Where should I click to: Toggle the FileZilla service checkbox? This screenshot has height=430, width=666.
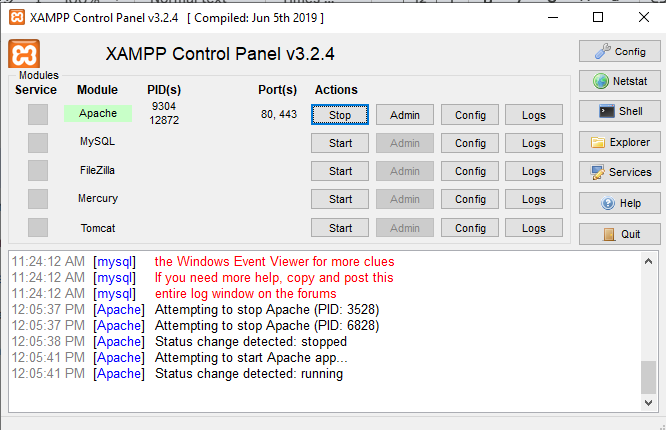click(x=38, y=171)
